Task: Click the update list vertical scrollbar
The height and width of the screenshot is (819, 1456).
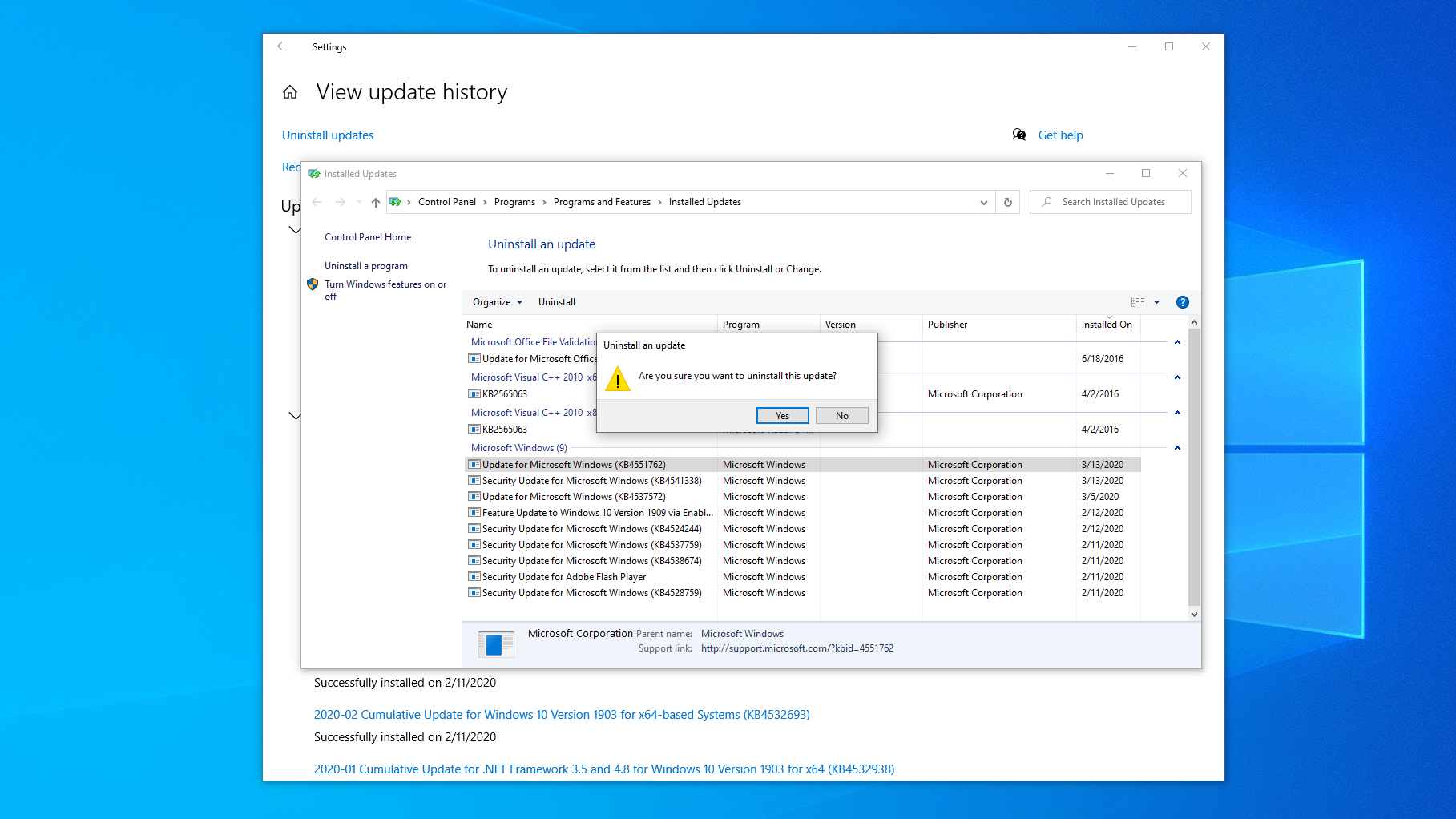Action: [x=1194, y=468]
